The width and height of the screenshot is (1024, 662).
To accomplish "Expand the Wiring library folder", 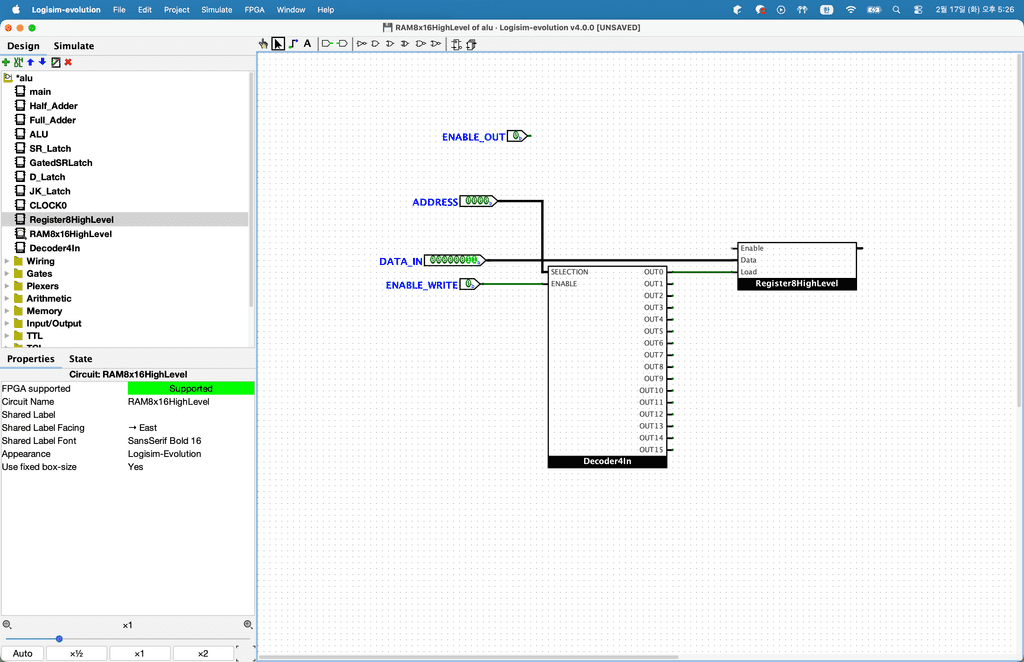I will (8, 261).
